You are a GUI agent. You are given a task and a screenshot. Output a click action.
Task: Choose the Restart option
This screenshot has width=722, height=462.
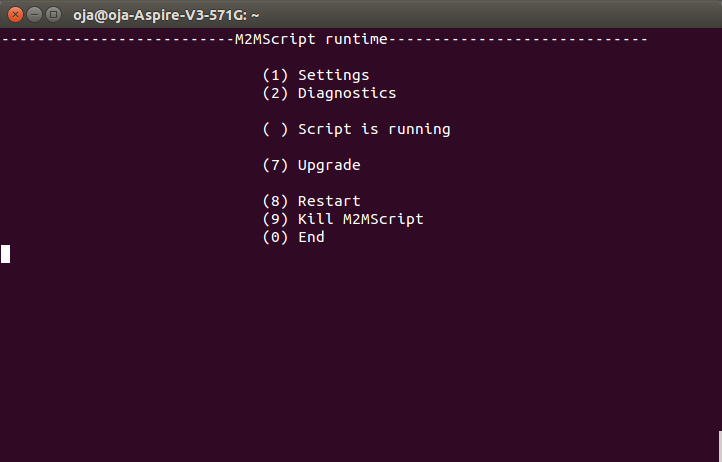pyautogui.click(x=329, y=201)
